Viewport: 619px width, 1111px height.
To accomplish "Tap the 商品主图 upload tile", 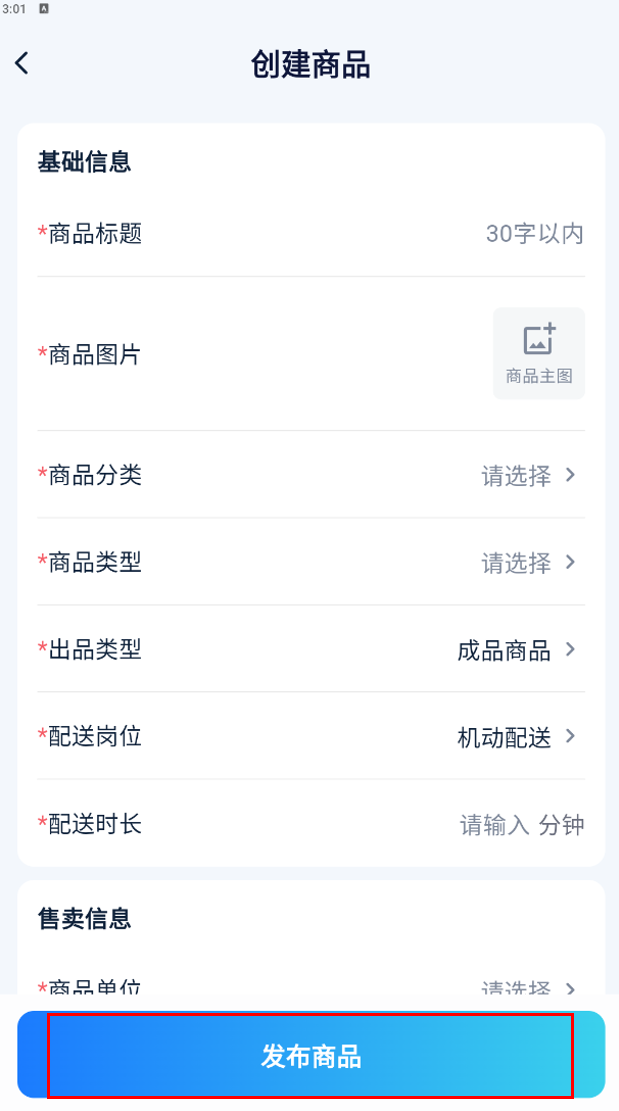I will 539,354.
